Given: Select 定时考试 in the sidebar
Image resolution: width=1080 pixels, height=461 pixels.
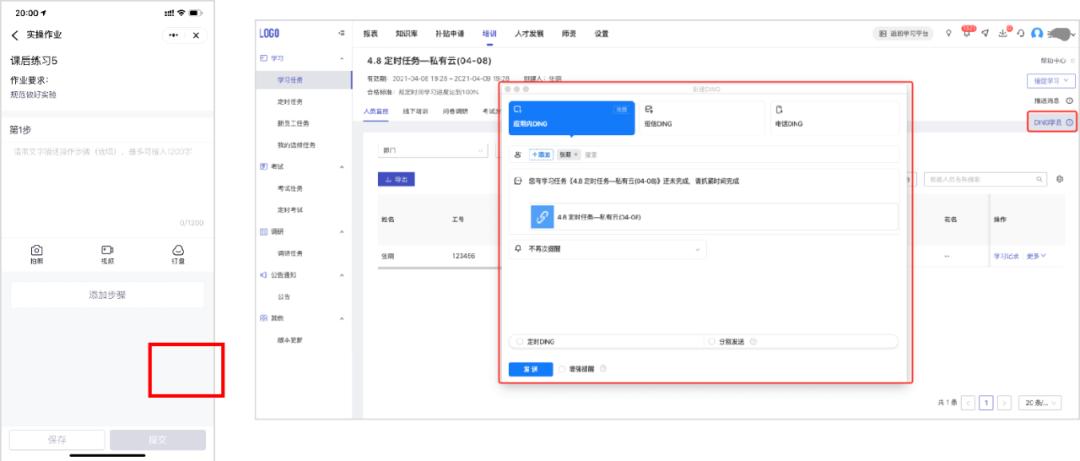Looking at the screenshot, I should pos(290,209).
